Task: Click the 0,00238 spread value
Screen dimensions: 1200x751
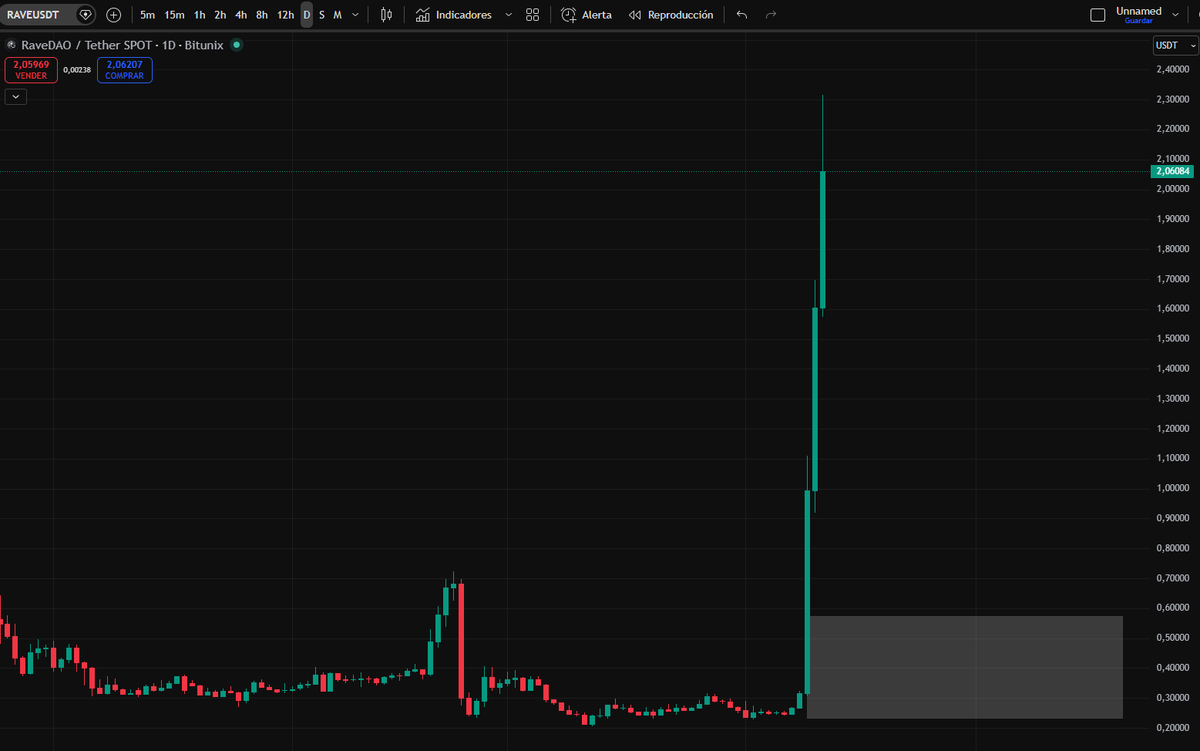Action: [x=77, y=70]
